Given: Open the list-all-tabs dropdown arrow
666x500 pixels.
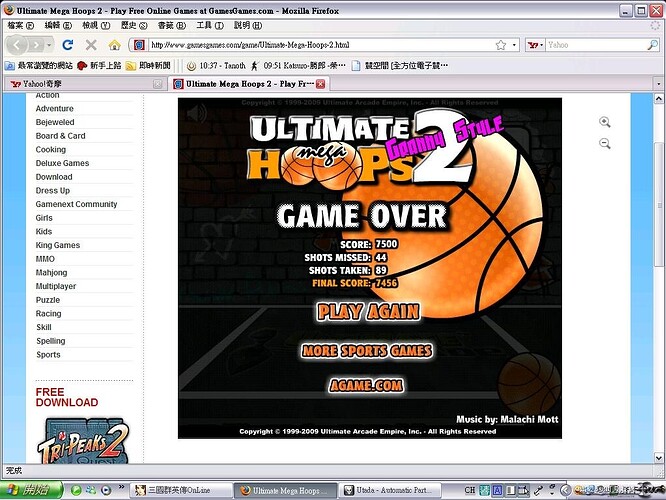Looking at the screenshot, I should [658, 84].
